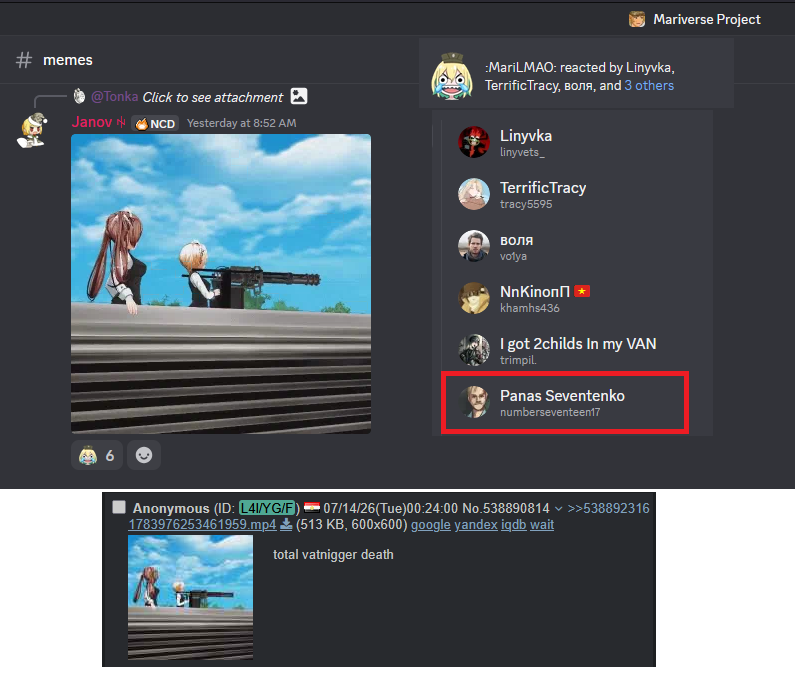The image size is (795, 695).
Task: Click the Vietnam flag next to NnKinonП
Action: 582,291
